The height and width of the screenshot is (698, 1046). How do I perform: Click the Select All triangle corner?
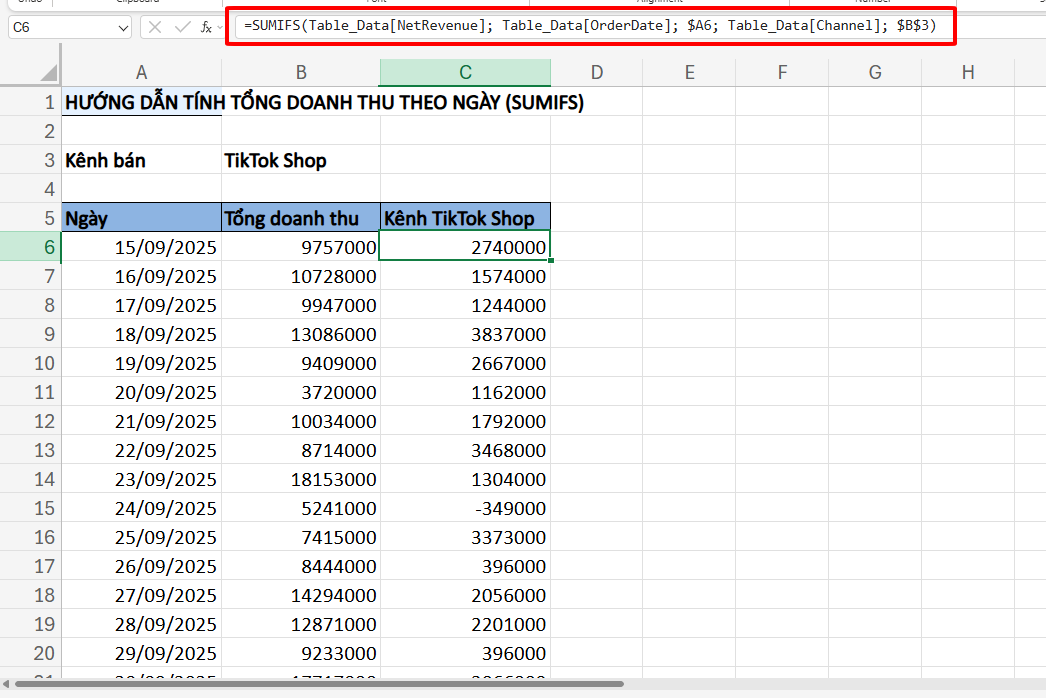[48, 72]
